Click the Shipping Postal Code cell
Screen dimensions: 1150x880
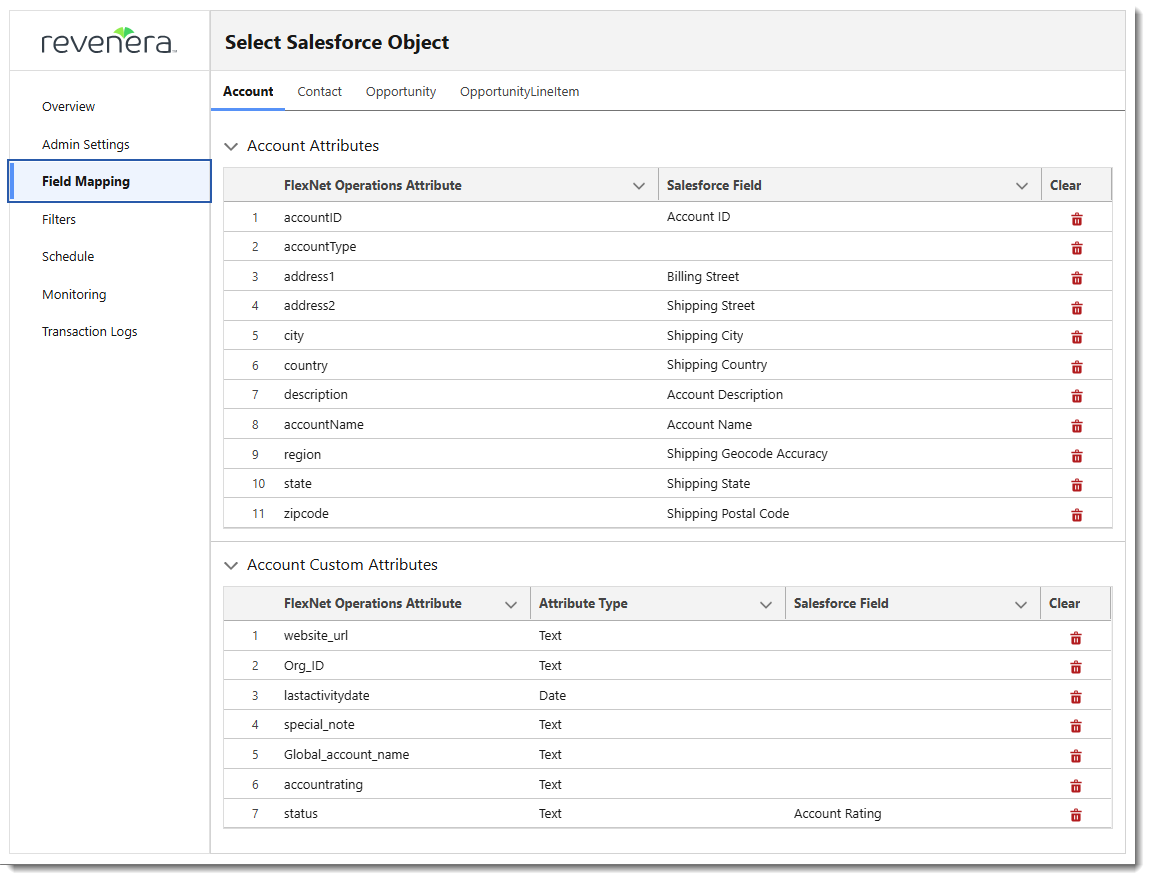coord(849,513)
